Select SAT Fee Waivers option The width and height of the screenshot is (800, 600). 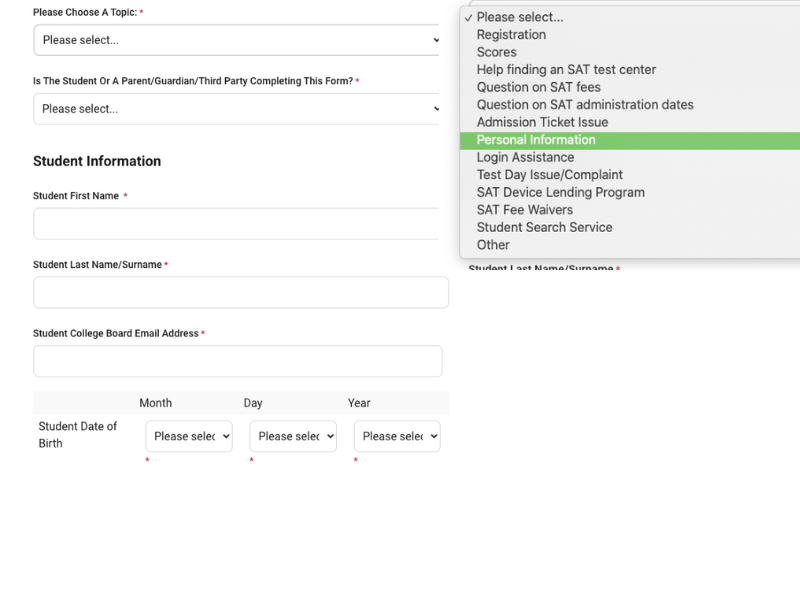[630, 210]
